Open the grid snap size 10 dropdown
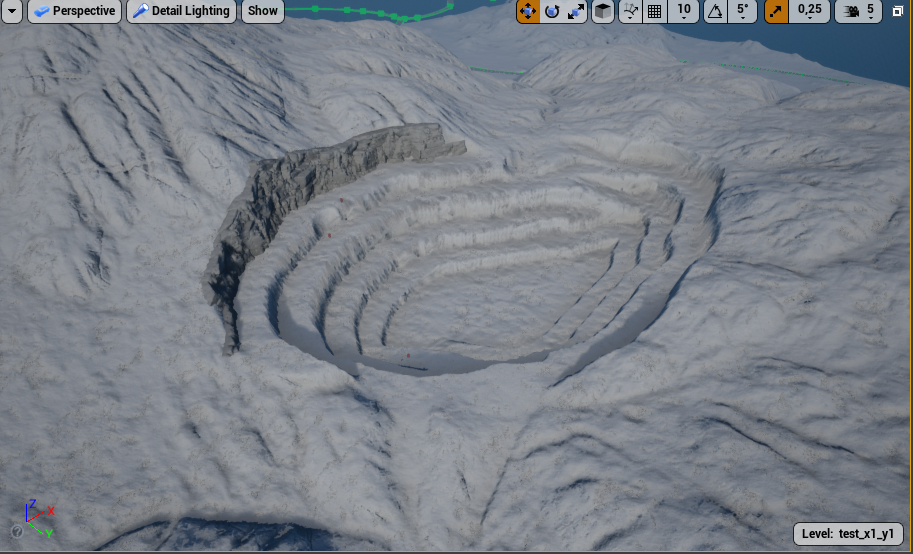The height and width of the screenshot is (554, 913). click(684, 11)
